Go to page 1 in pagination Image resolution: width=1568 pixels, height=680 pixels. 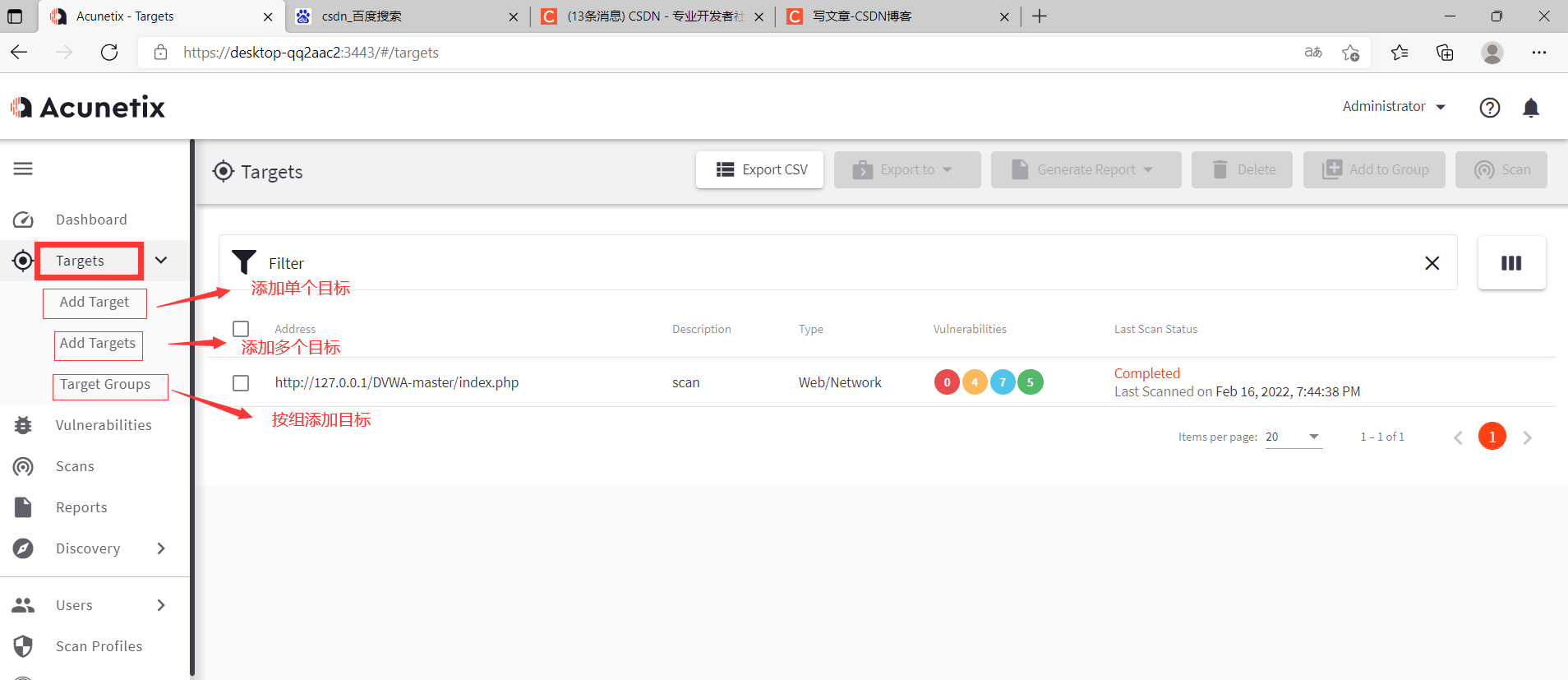coord(1492,437)
